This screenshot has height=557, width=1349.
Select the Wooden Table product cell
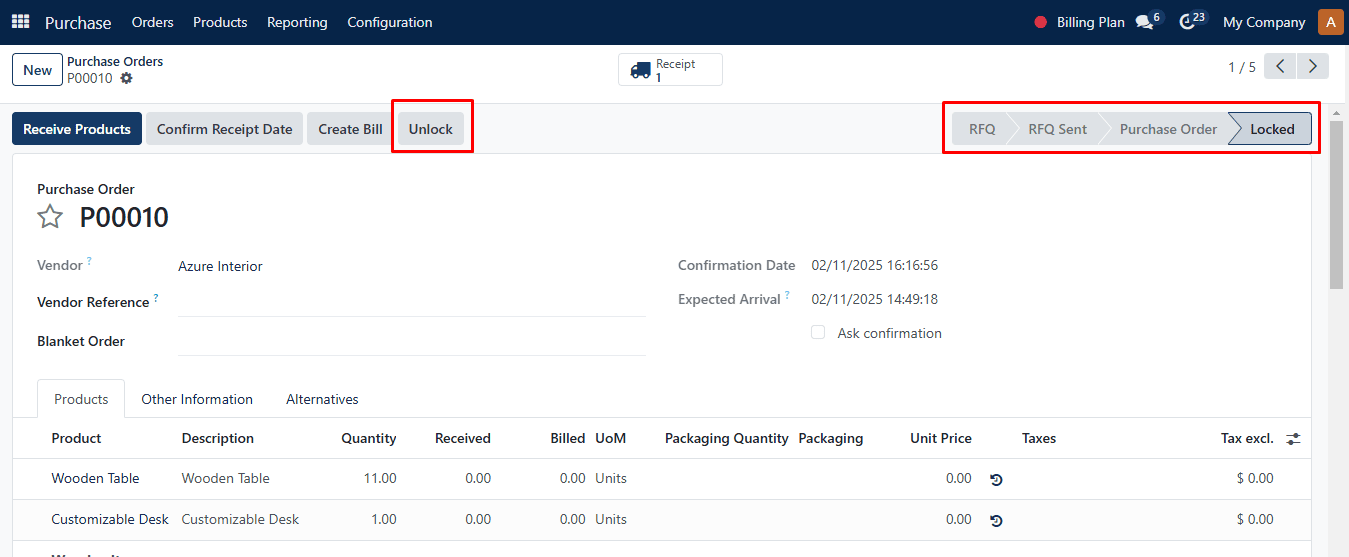pos(95,479)
